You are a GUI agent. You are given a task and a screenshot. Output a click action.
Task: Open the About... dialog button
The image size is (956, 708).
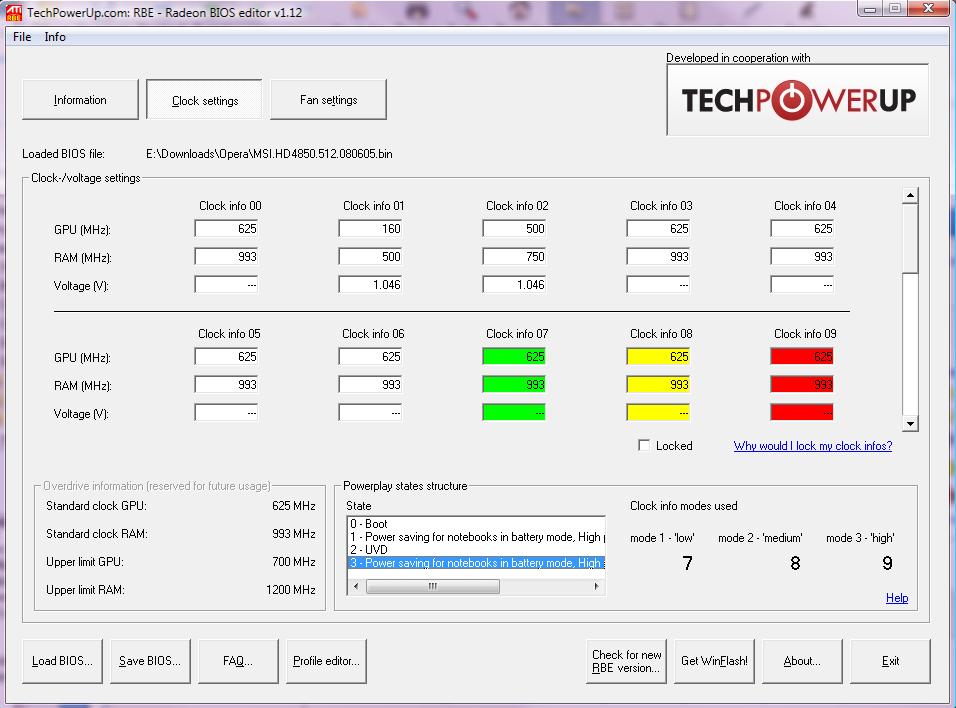pyautogui.click(x=802, y=661)
